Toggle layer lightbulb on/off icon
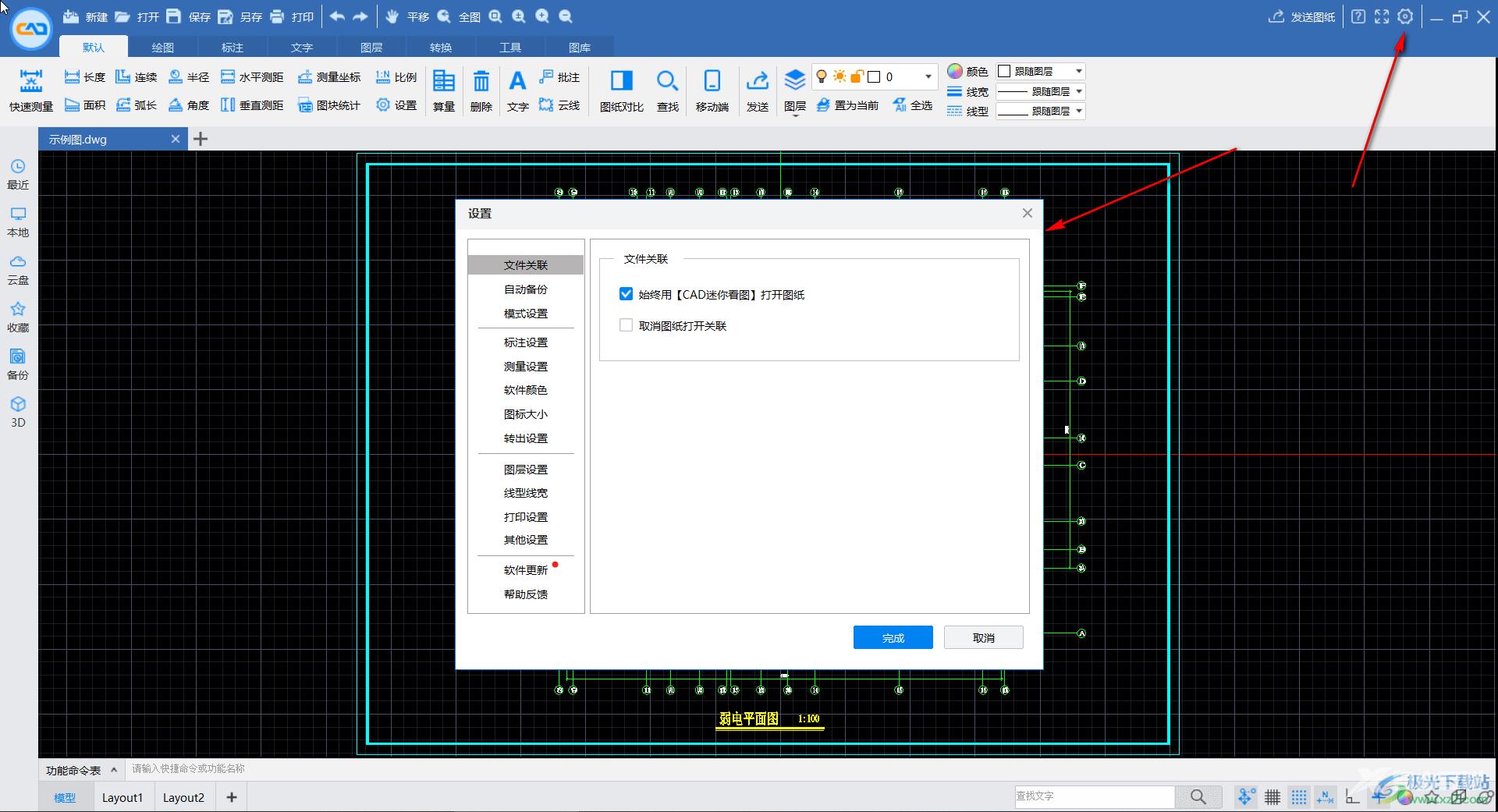The height and width of the screenshot is (812, 1498). tap(821, 76)
